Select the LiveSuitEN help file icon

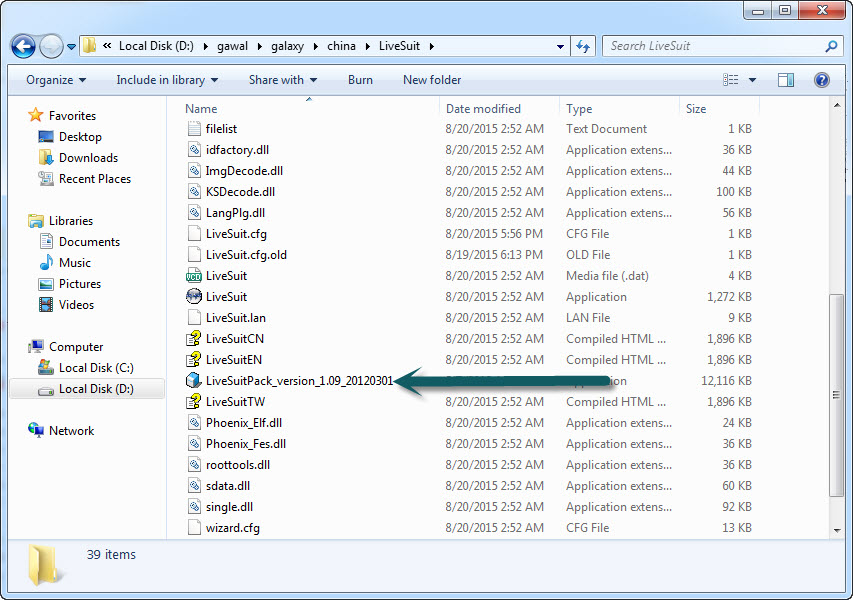tap(194, 360)
